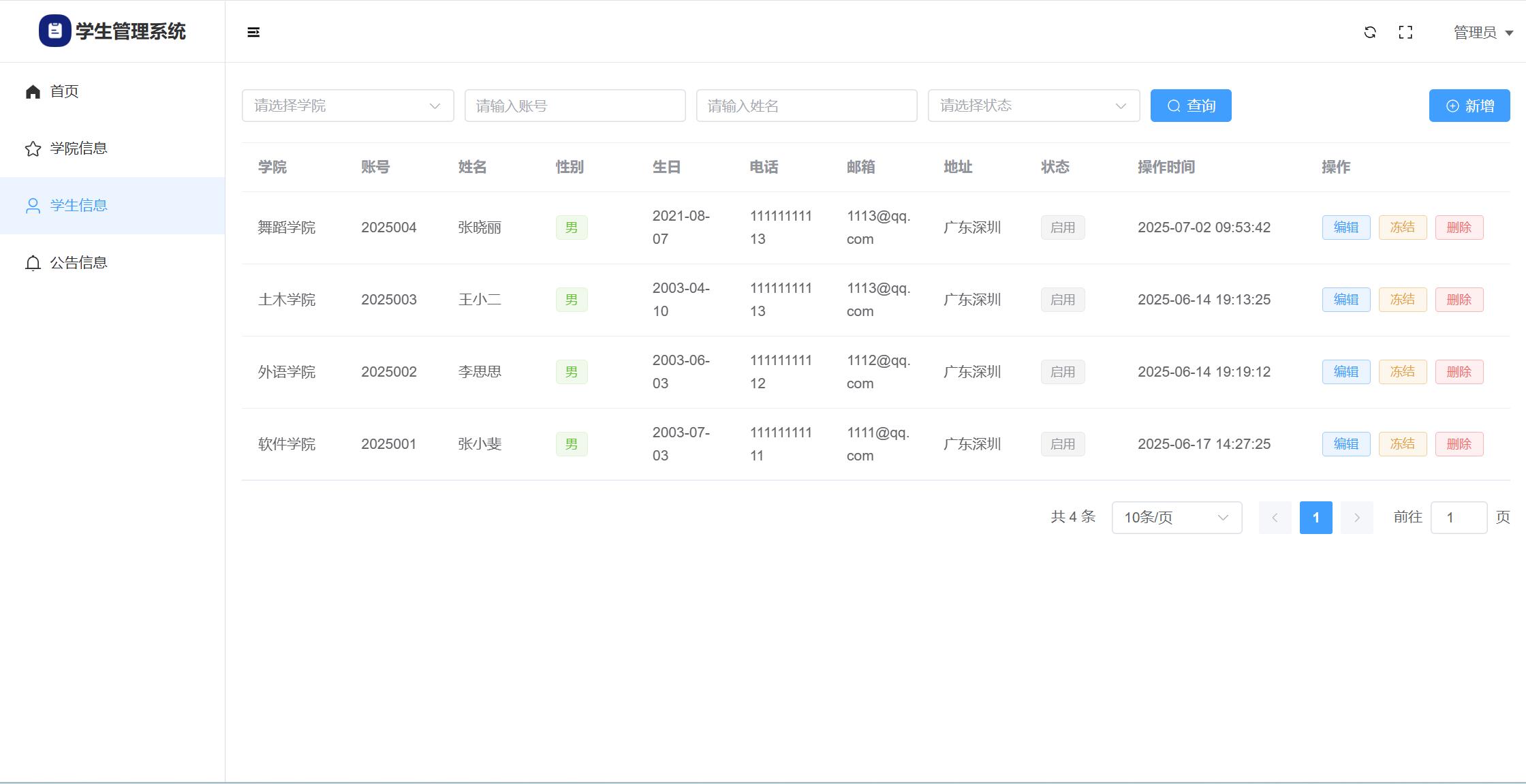
Task: Freeze the student 张晓丽 account
Action: click(1402, 228)
